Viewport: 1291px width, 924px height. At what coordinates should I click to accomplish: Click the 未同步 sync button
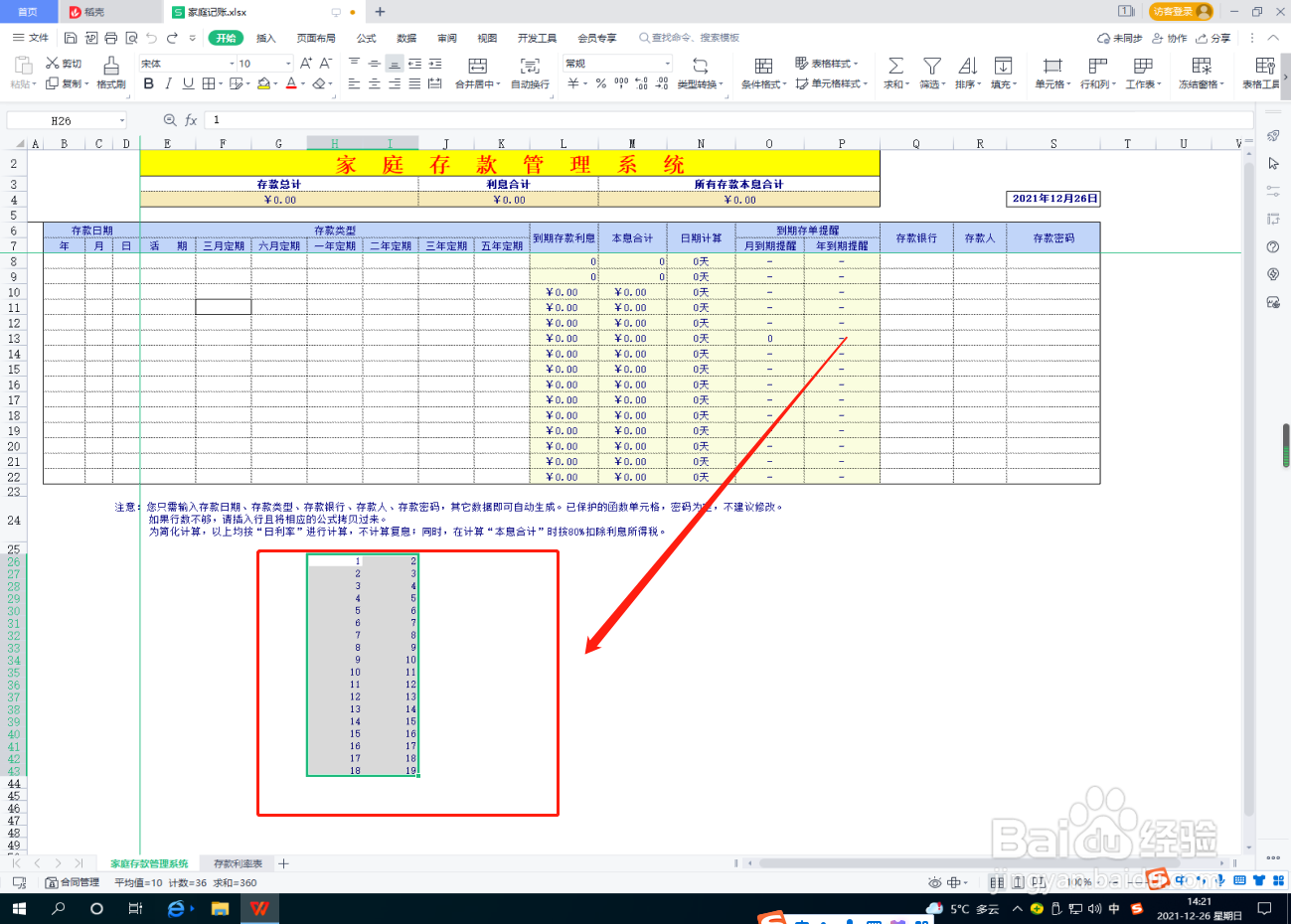pyautogui.click(x=1120, y=38)
